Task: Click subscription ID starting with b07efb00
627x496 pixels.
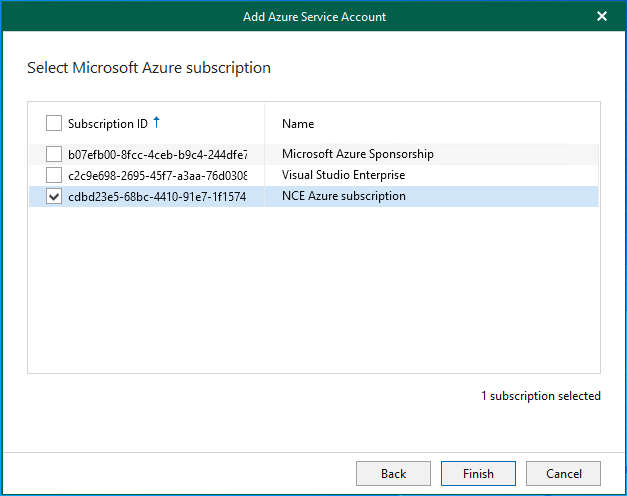Action: pos(157,154)
